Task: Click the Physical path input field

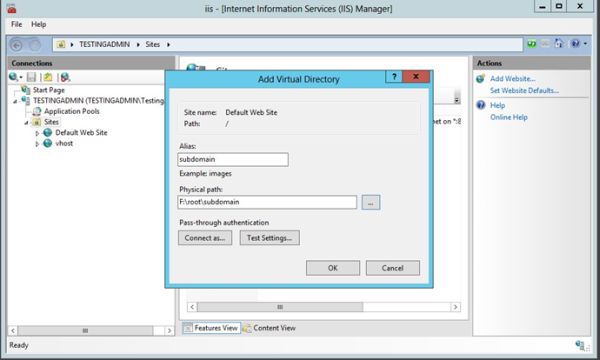Action: [267, 202]
